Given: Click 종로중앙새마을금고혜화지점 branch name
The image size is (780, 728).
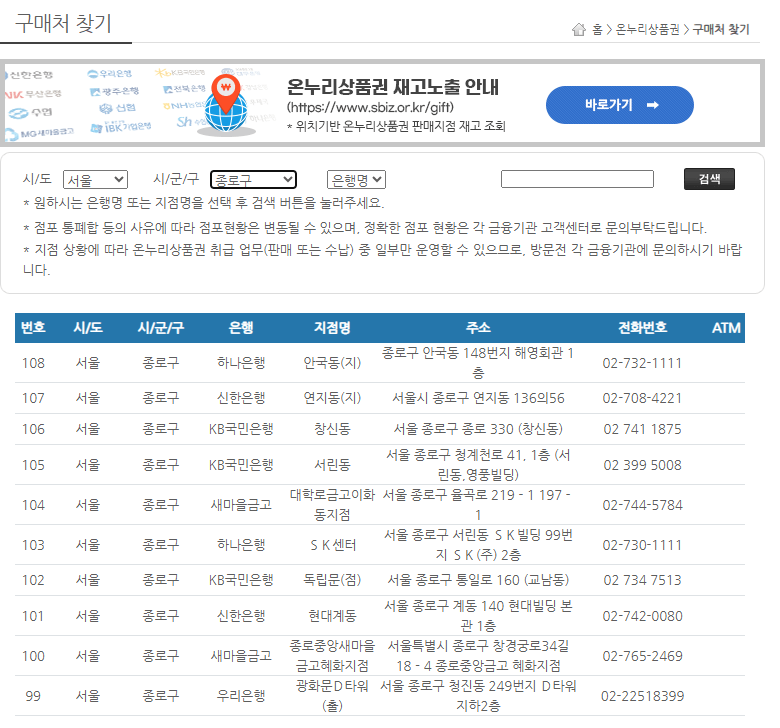Looking at the screenshot, I should tap(332, 656).
